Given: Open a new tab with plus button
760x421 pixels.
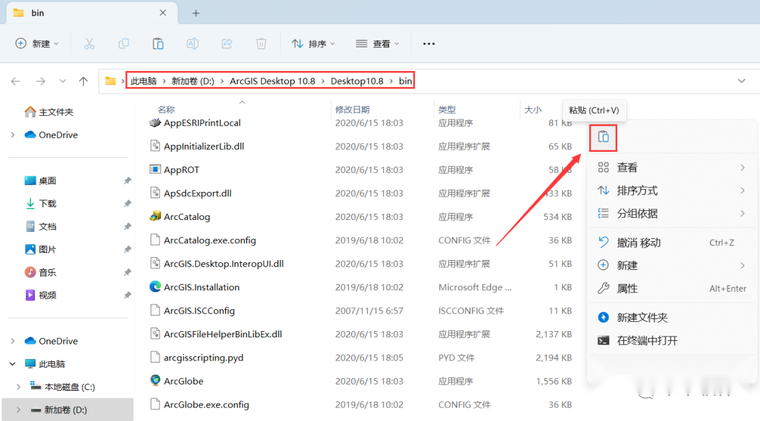Looking at the screenshot, I should coord(196,13).
